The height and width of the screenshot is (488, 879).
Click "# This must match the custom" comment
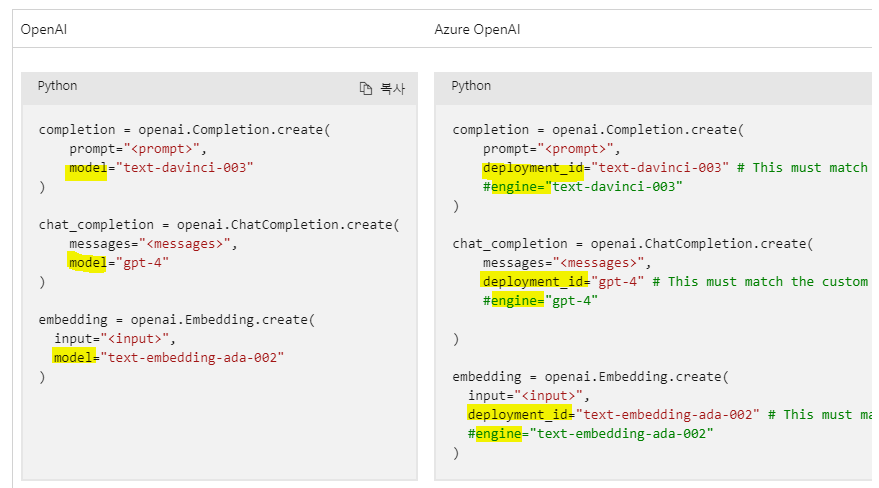click(760, 281)
